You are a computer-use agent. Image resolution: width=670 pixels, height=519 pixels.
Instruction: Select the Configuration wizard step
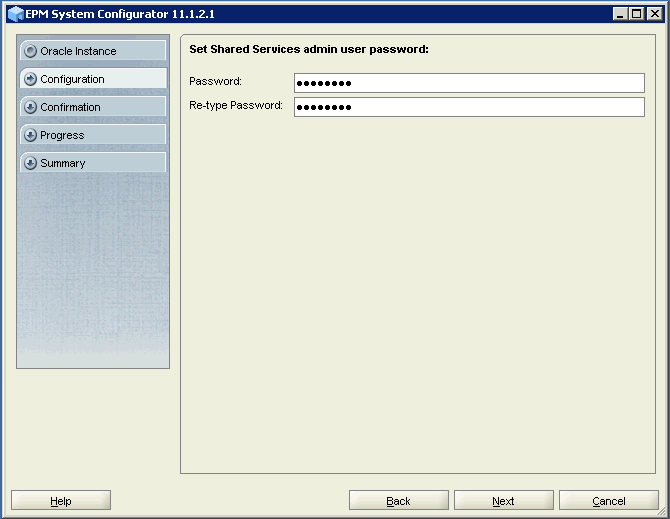click(x=93, y=79)
